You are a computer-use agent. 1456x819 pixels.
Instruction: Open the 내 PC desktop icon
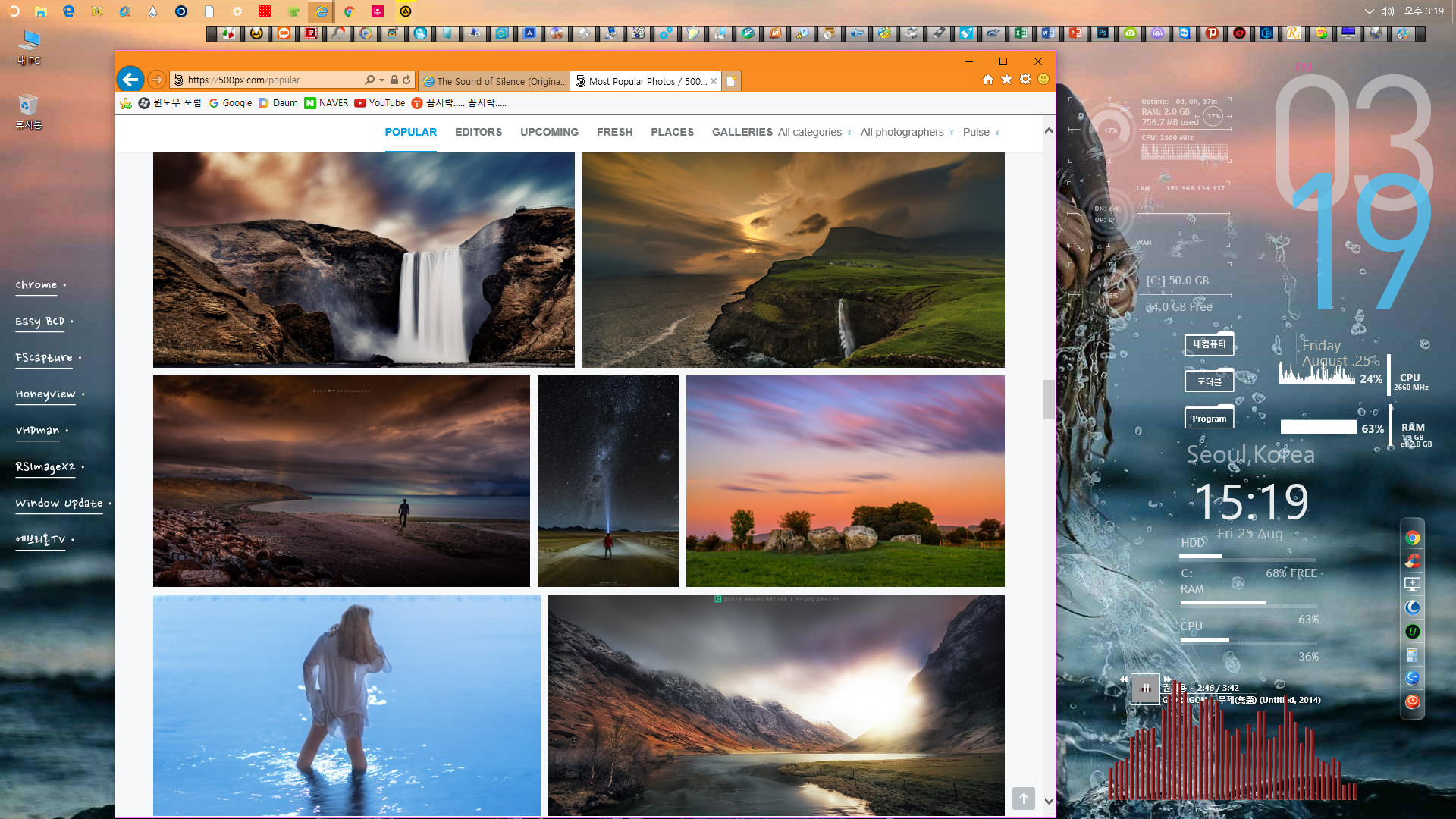pos(30,47)
